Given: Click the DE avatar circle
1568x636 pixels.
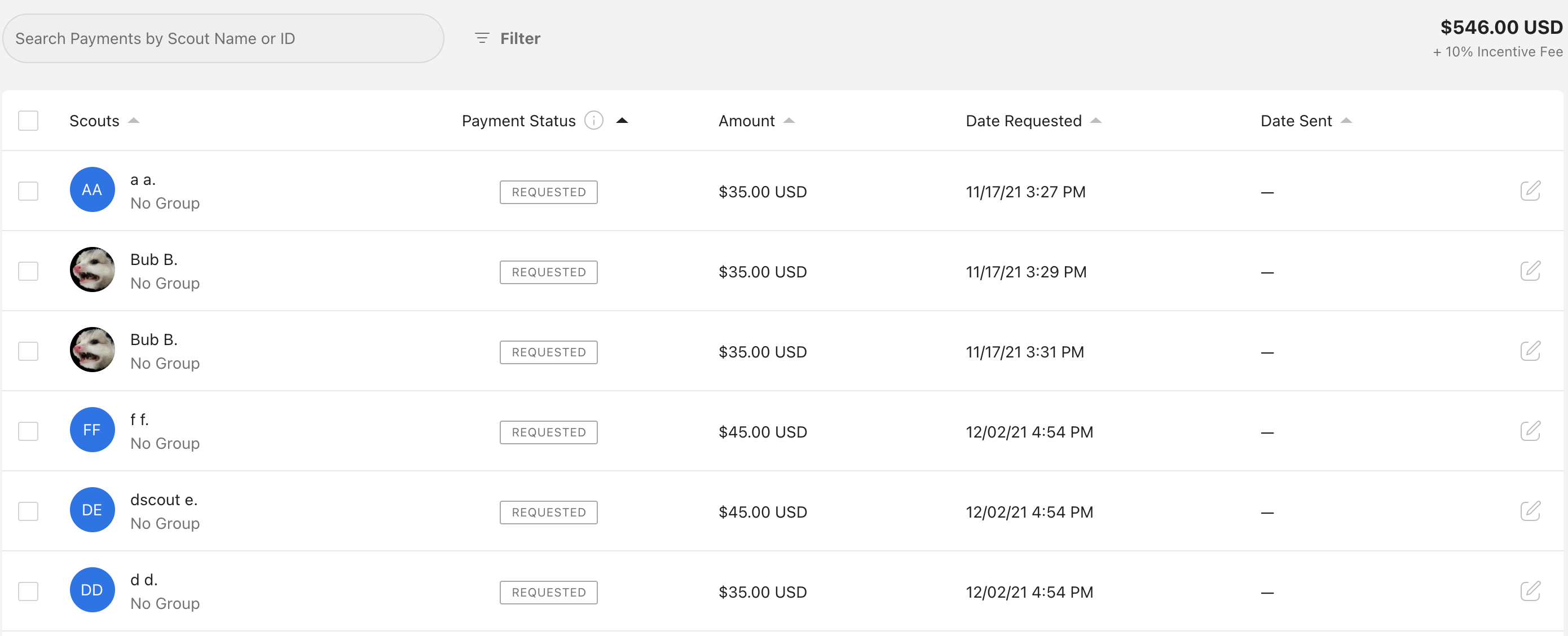Looking at the screenshot, I should tap(92, 509).
